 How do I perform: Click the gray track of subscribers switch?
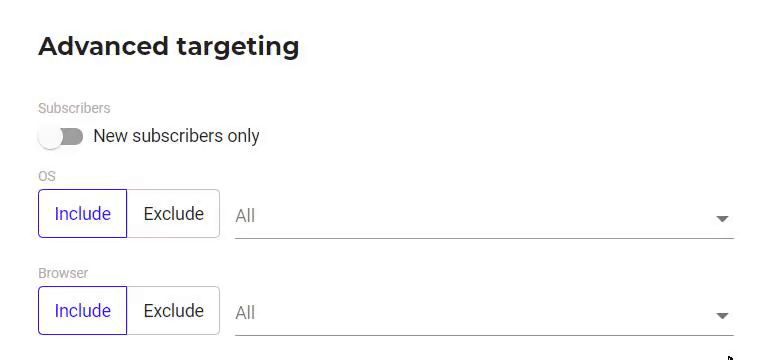point(73,136)
